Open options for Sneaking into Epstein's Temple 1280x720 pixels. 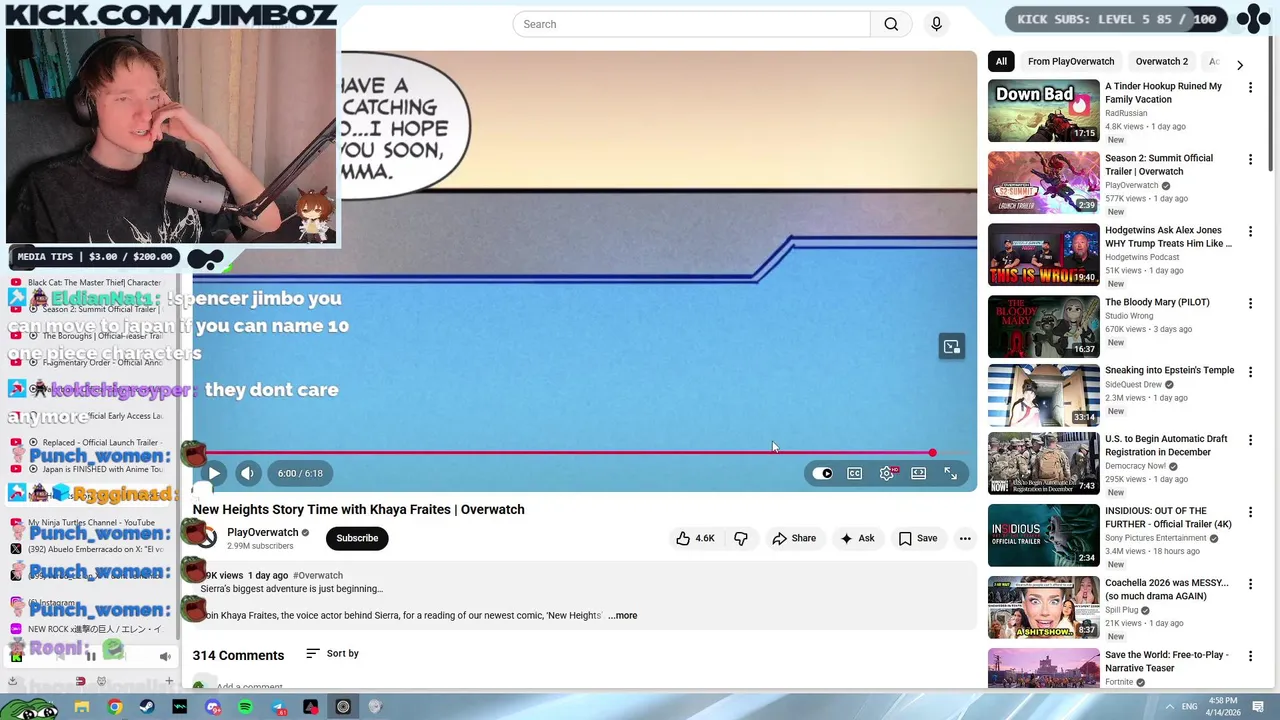coord(1250,372)
